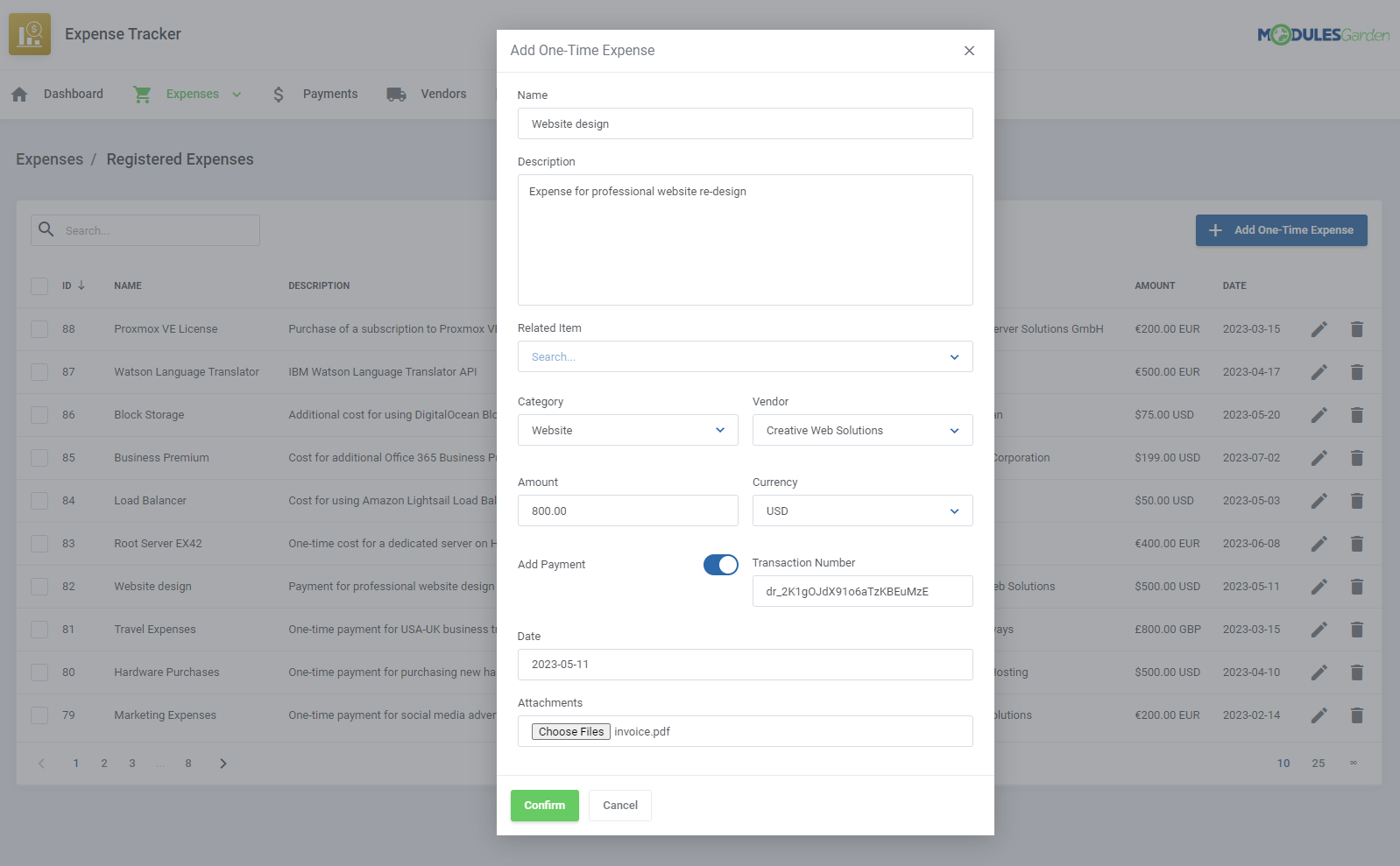Image resolution: width=1400 pixels, height=866 pixels.
Task: Edit the Load Balancer expense
Action: click(1319, 501)
